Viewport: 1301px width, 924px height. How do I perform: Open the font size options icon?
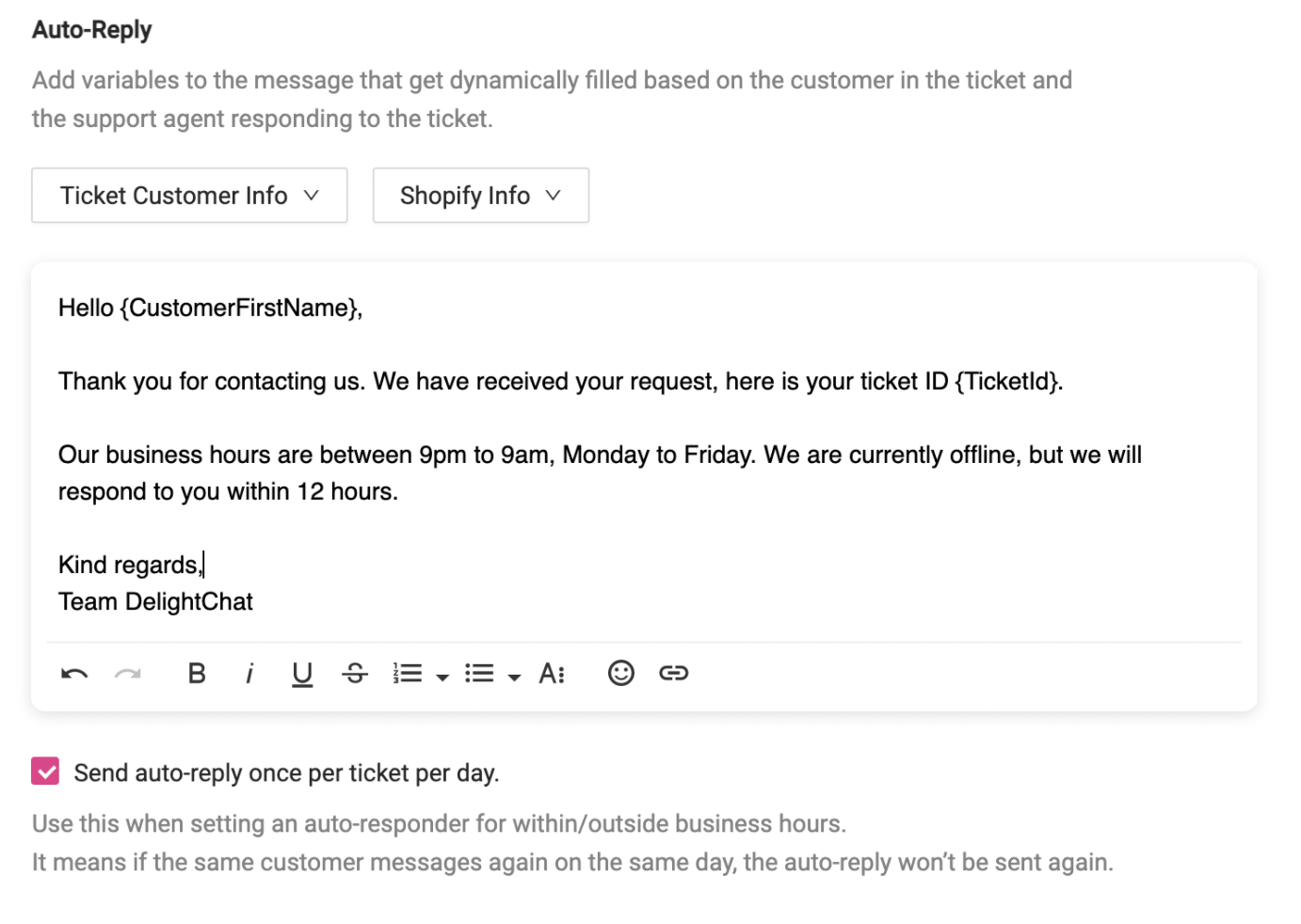[552, 674]
